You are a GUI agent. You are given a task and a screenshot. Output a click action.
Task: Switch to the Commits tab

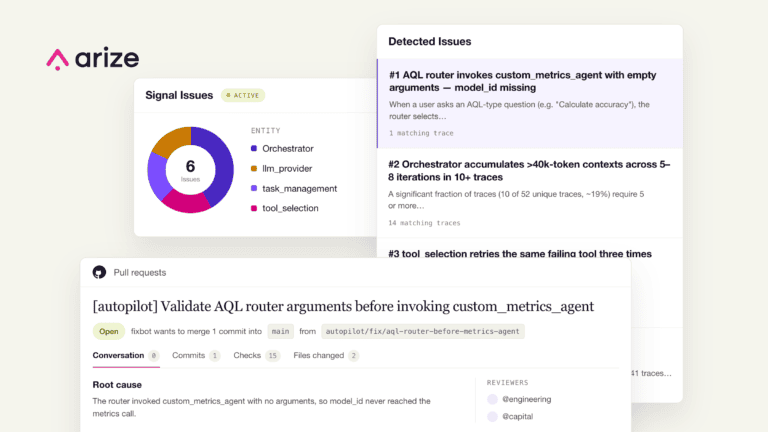pyautogui.click(x=196, y=356)
